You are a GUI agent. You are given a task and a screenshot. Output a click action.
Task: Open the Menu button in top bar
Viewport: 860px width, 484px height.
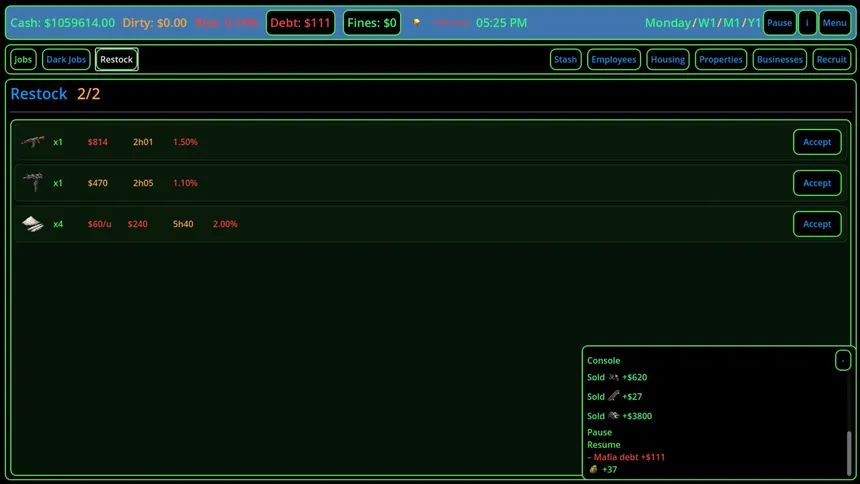(x=834, y=23)
